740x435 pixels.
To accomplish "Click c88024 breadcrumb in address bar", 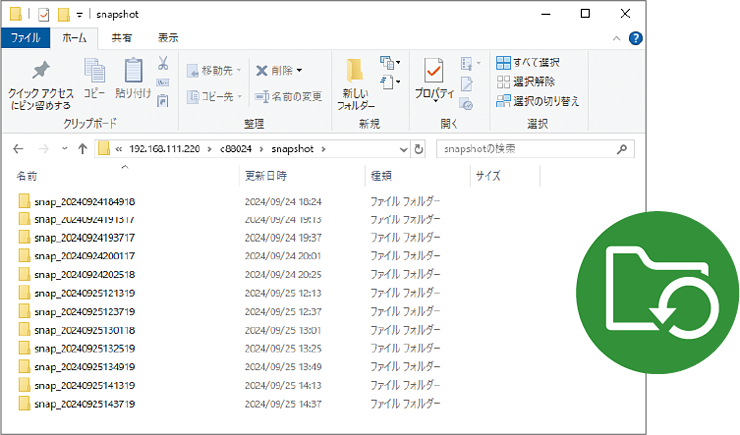I will click(x=235, y=149).
